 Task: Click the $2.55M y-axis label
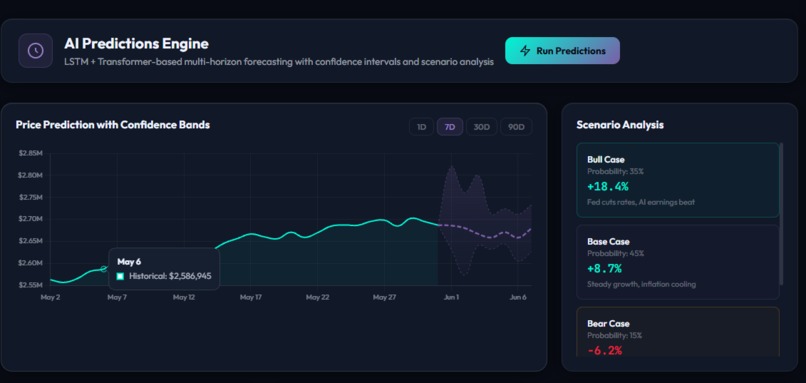point(30,284)
